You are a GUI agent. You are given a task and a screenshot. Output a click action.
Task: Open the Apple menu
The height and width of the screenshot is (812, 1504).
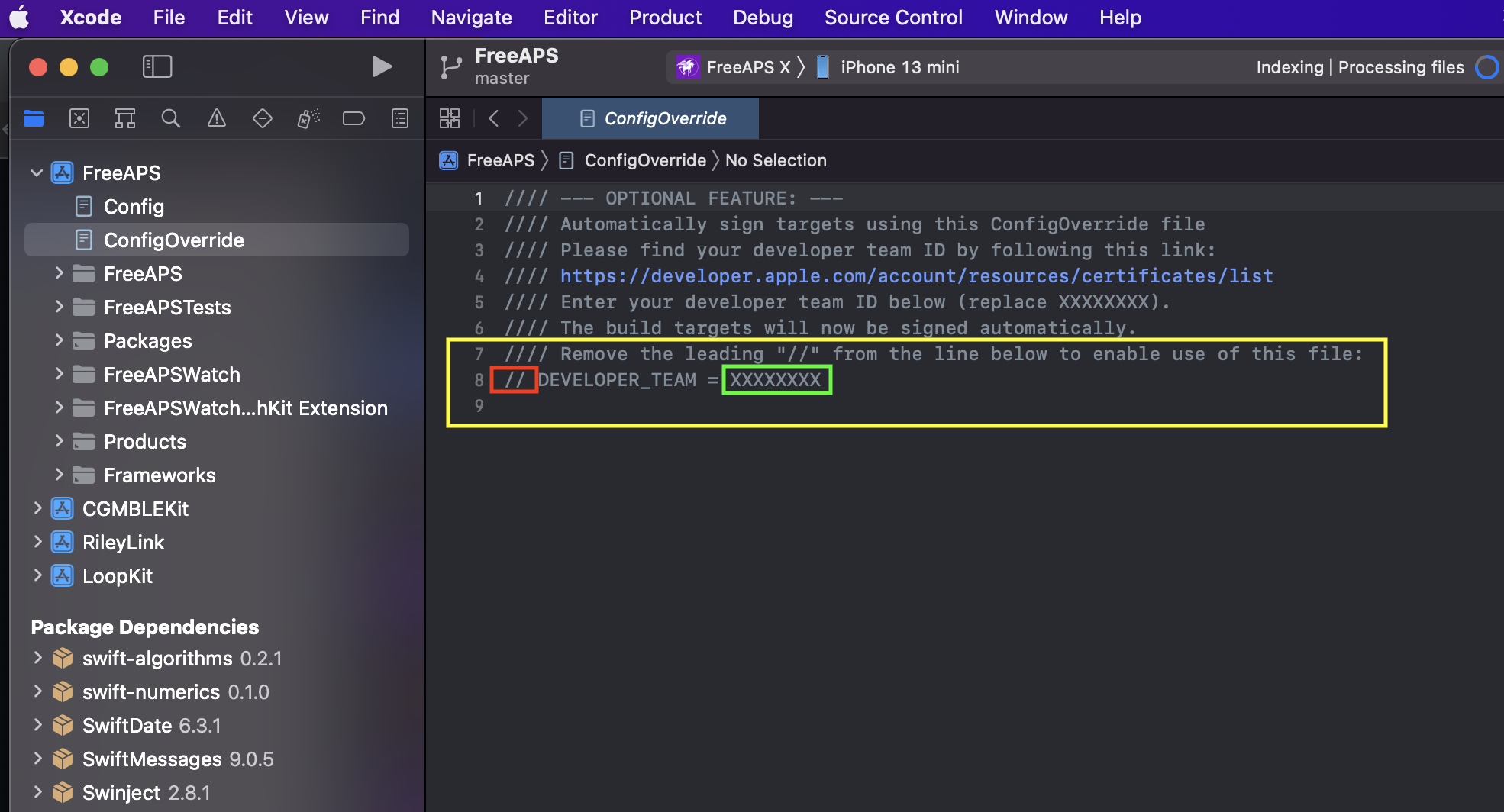(19, 17)
